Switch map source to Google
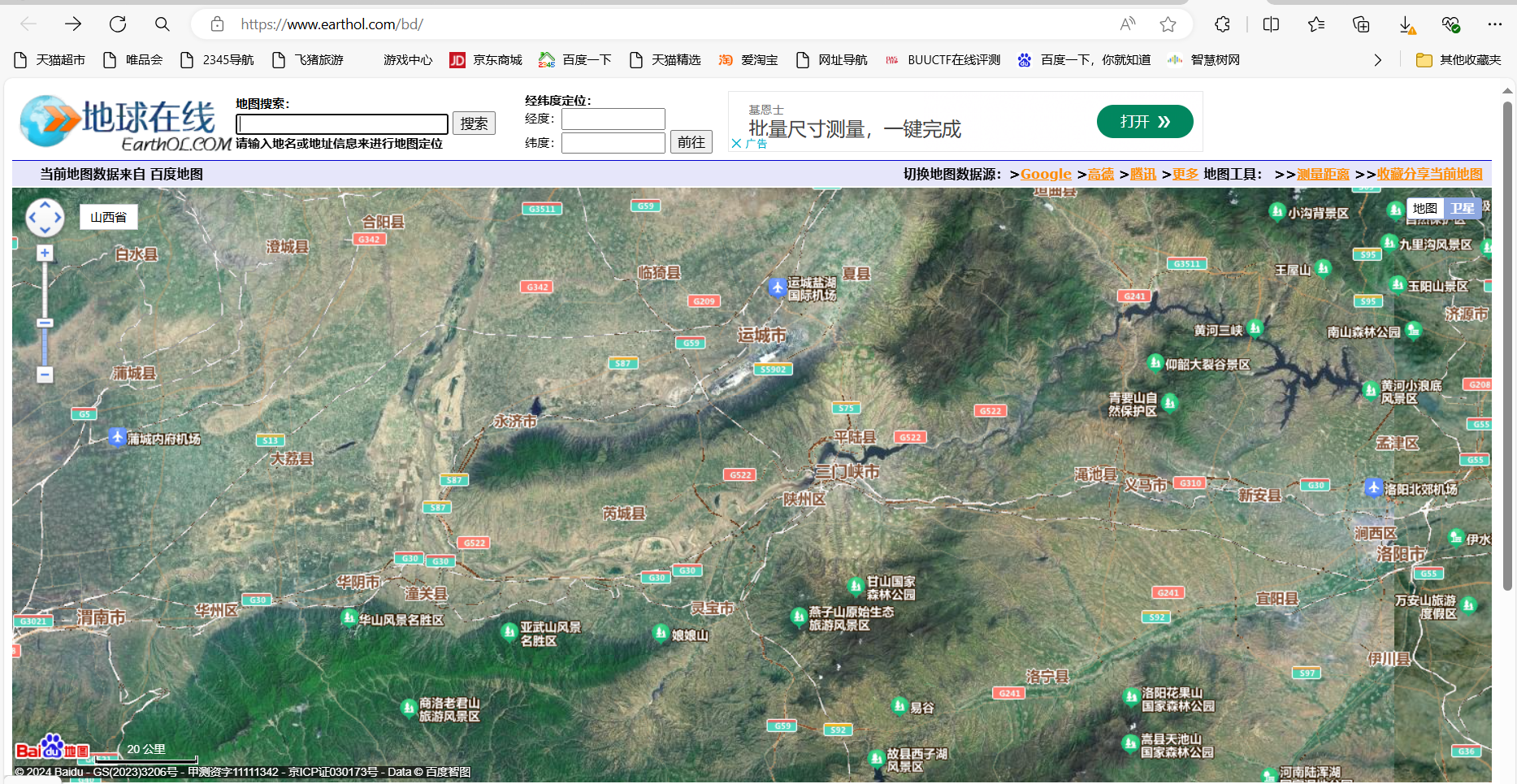The height and width of the screenshot is (784, 1517). pyautogui.click(x=1046, y=174)
